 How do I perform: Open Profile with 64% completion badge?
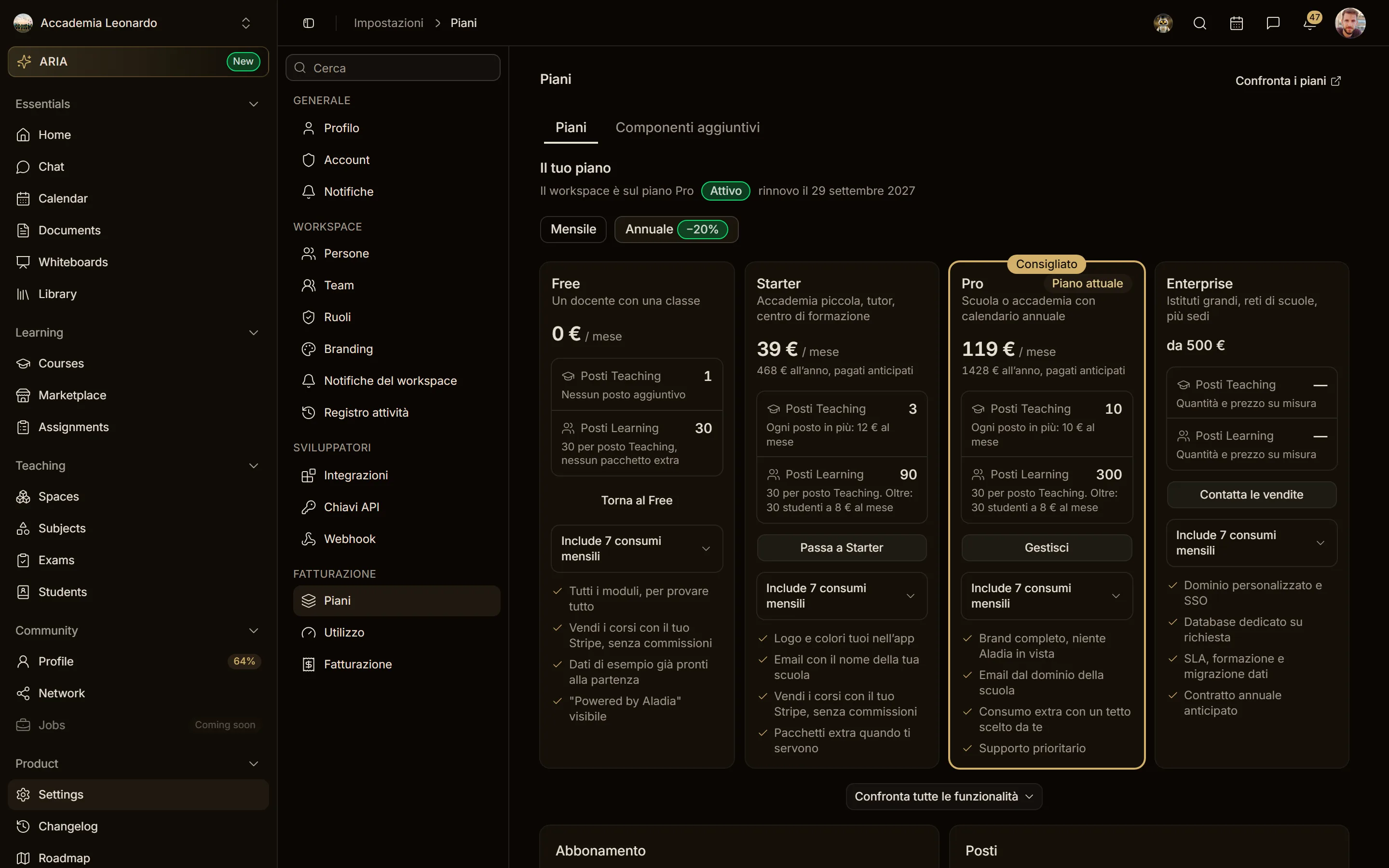[138, 661]
